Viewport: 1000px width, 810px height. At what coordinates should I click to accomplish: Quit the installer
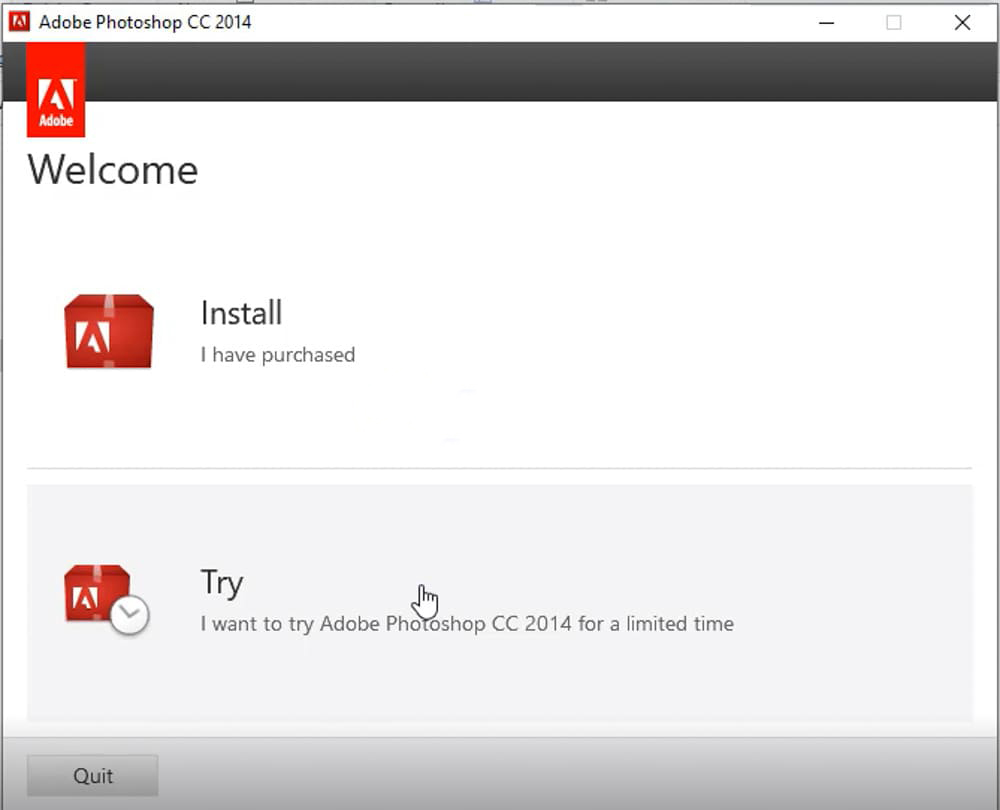click(x=92, y=776)
